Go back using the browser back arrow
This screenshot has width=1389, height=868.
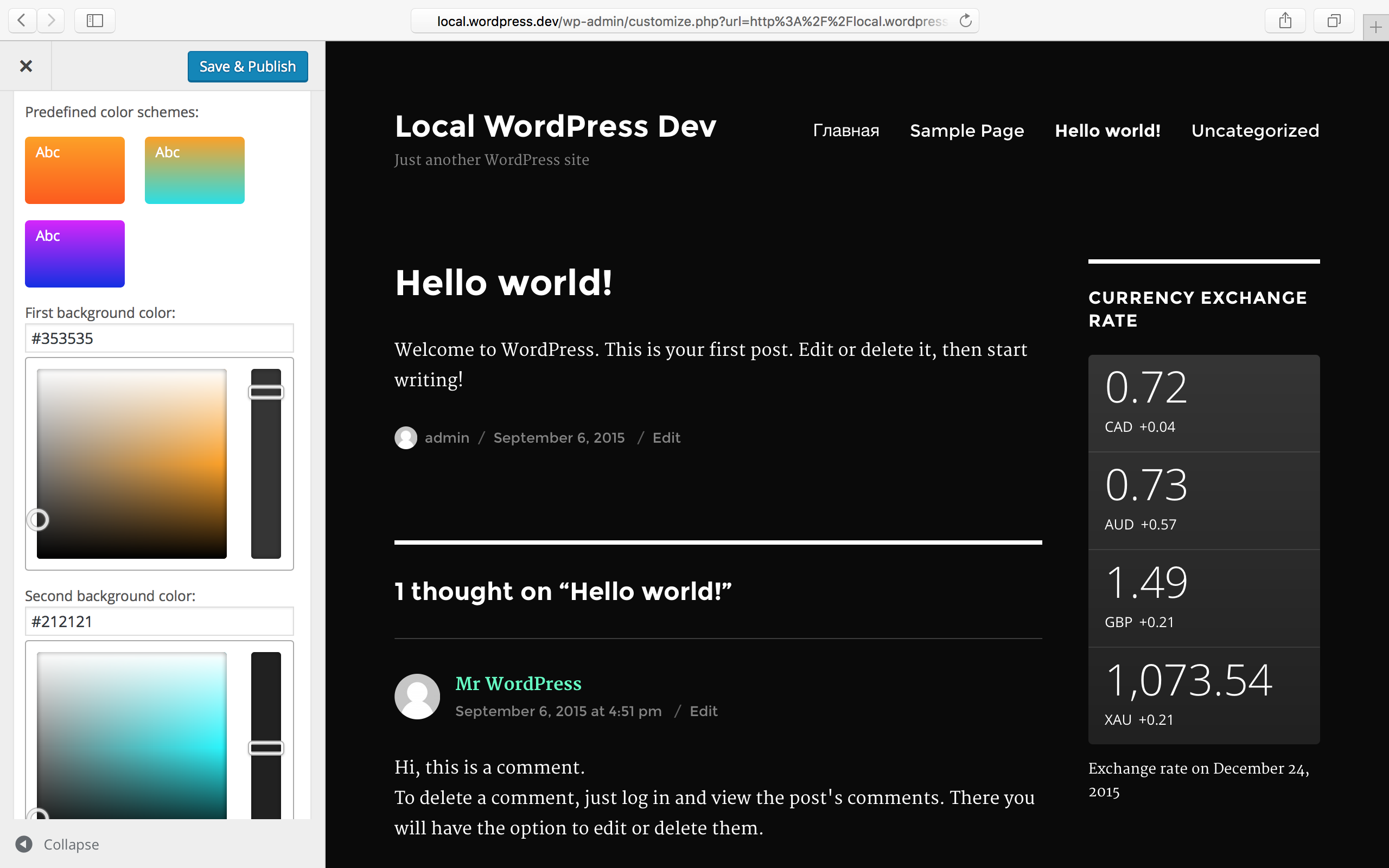point(22,21)
